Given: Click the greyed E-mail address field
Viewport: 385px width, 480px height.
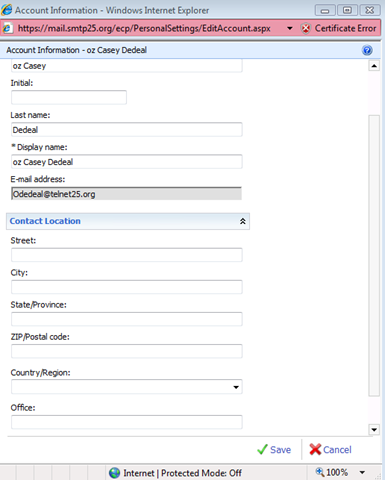Looking at the screenshot, I should (127, 194).
